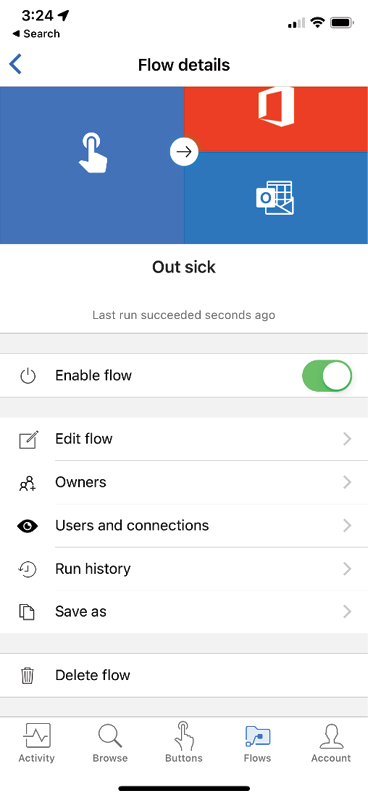Image resolution: width=368 pixels, height=799 pixels.
Task: Tap the Office 365 logo tile
Action: coord(276,119)
